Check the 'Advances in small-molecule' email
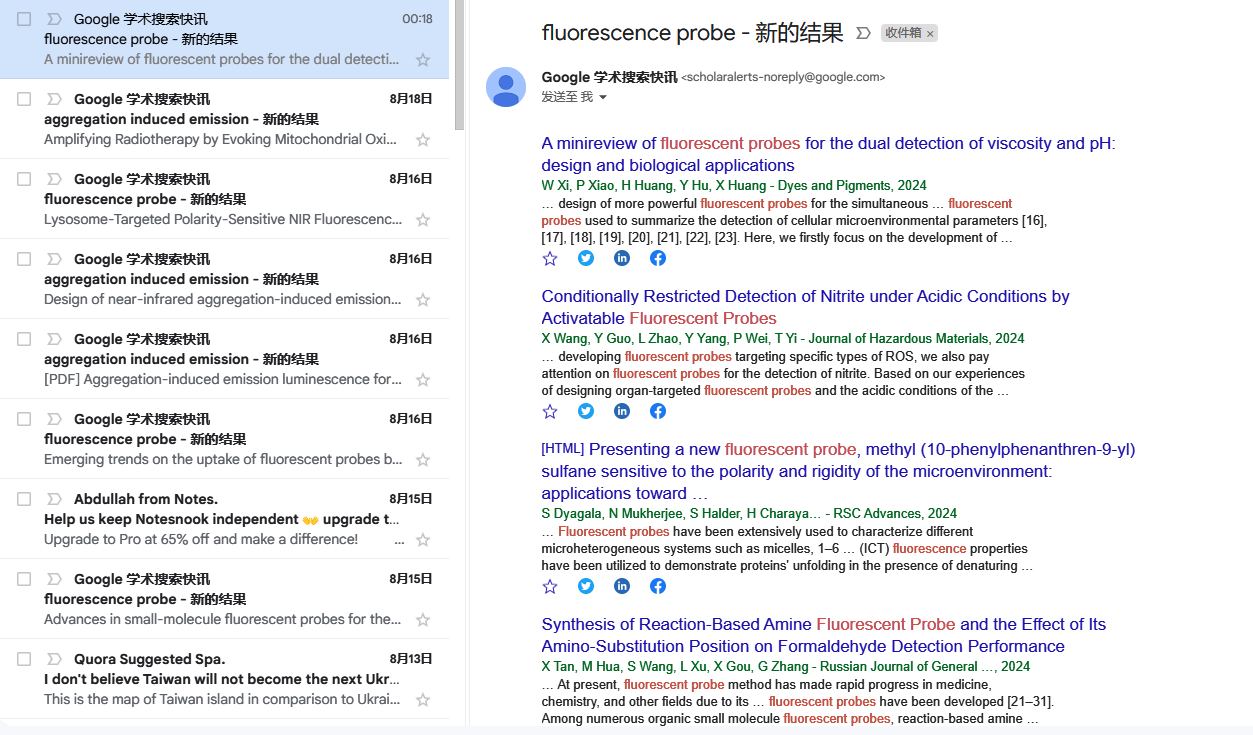Image resolution: width=1253 pixels, height=735 pixels. coord(24,579)
